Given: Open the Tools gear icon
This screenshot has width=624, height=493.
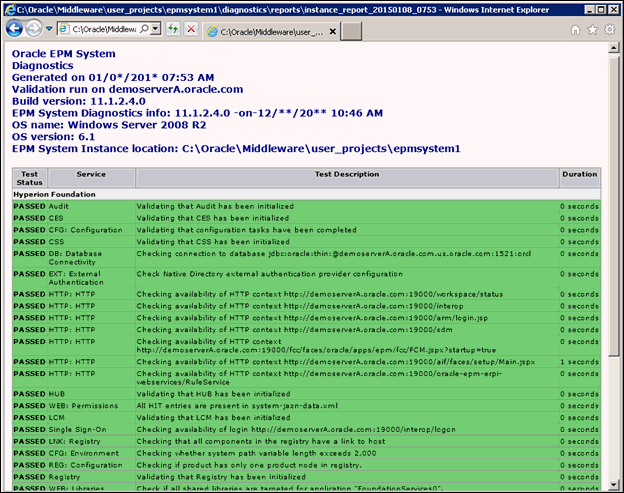Looking at the screenshot, I should tap(610, 29).
